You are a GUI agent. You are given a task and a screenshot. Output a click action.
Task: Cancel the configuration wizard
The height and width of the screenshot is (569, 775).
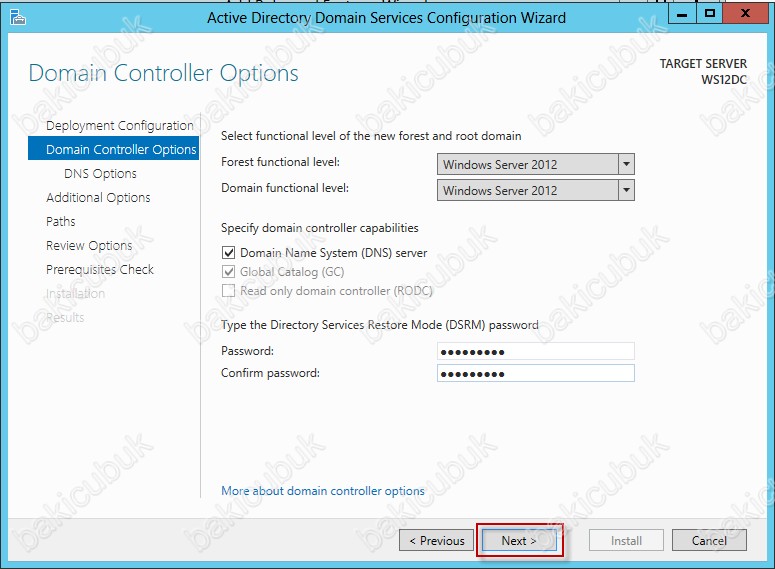click(x=709, y=540)
